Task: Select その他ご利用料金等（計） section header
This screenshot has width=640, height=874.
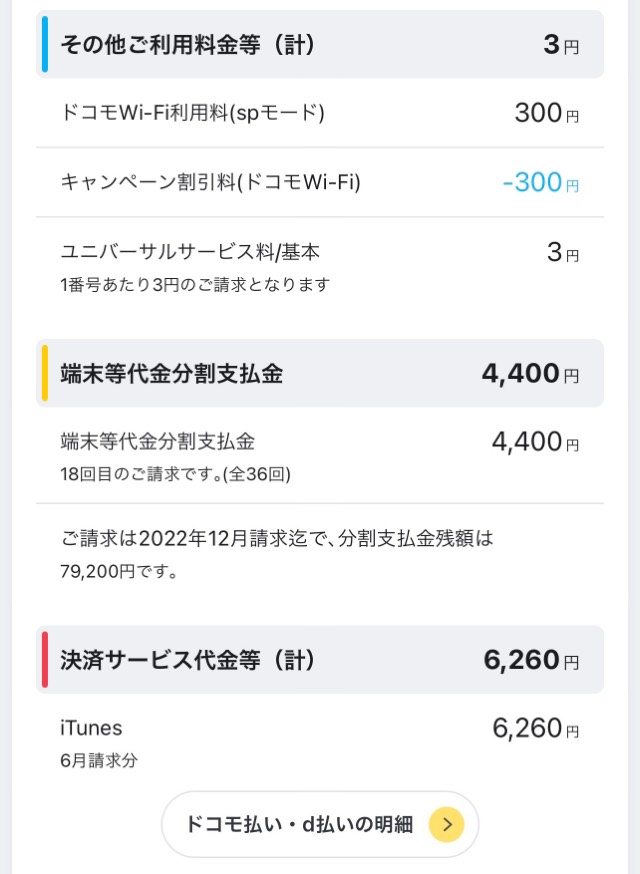Action: coord(320,44)
